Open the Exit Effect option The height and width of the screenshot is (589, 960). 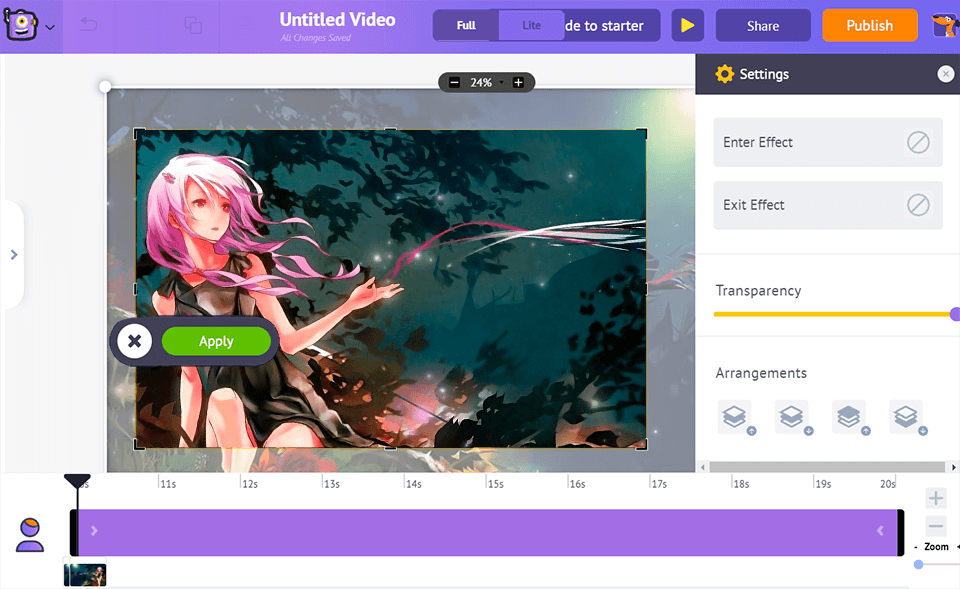click(x=828, y=205)
